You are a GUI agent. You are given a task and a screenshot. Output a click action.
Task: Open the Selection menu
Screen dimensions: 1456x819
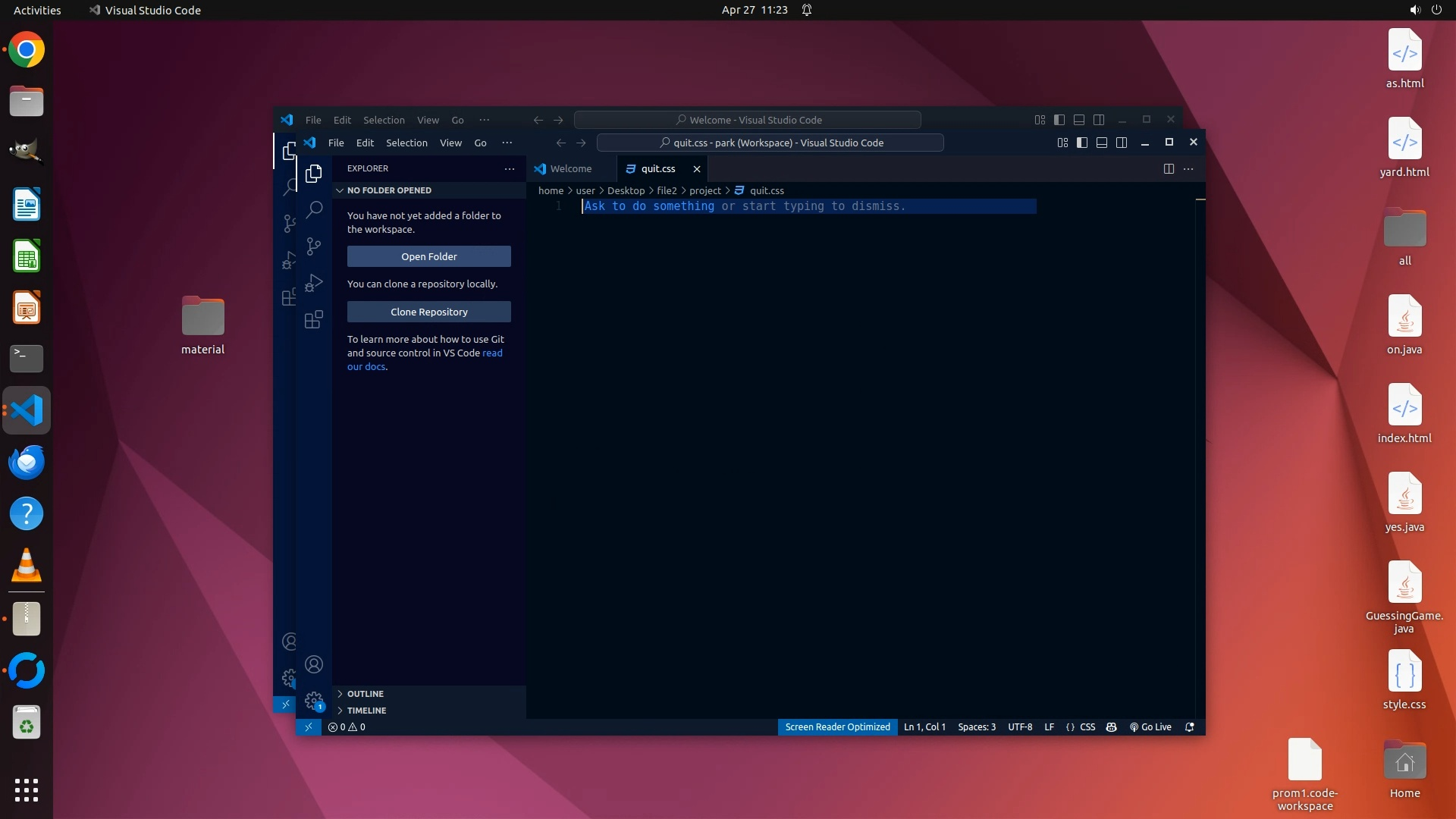click(x=406, y=143)
